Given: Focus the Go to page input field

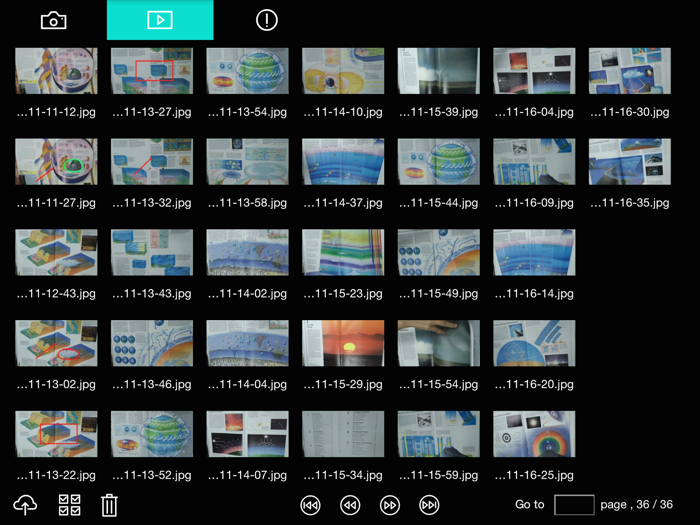Looking at the screenshot, I should pyautogui.click(x=574, y=505).
